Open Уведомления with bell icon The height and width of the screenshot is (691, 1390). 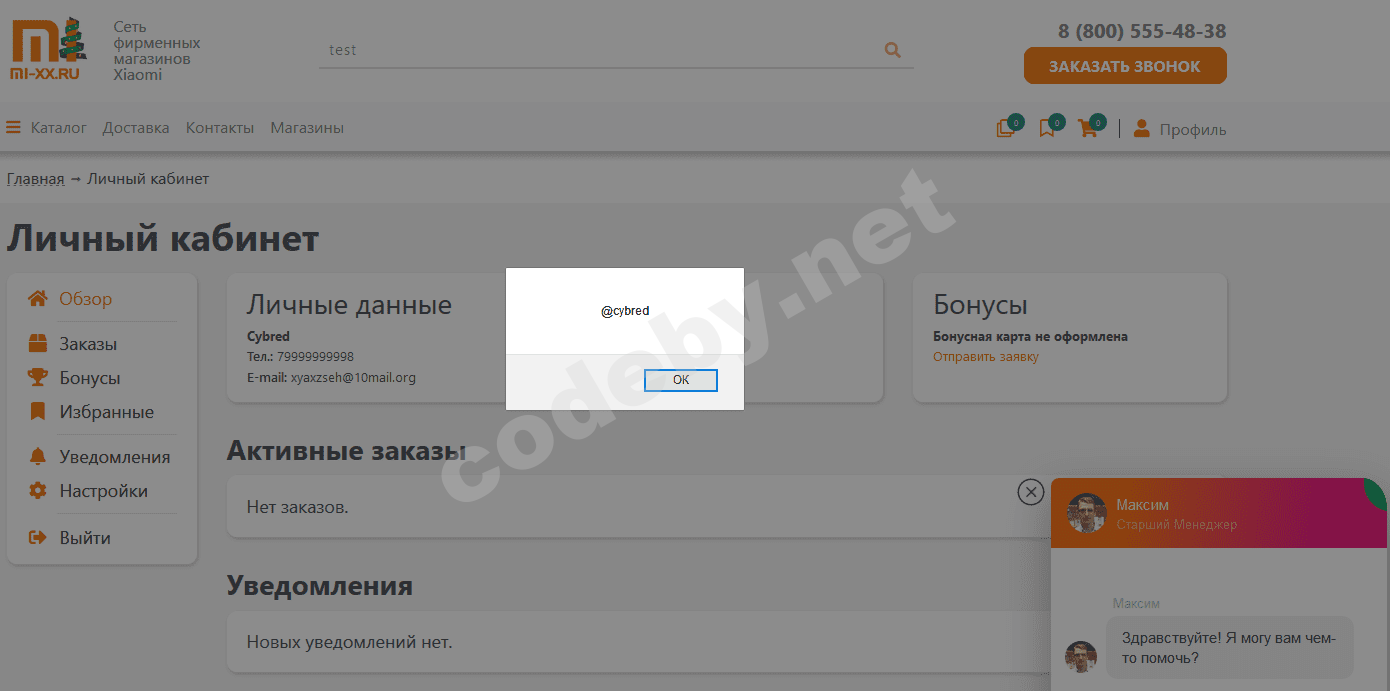(114, 457)
